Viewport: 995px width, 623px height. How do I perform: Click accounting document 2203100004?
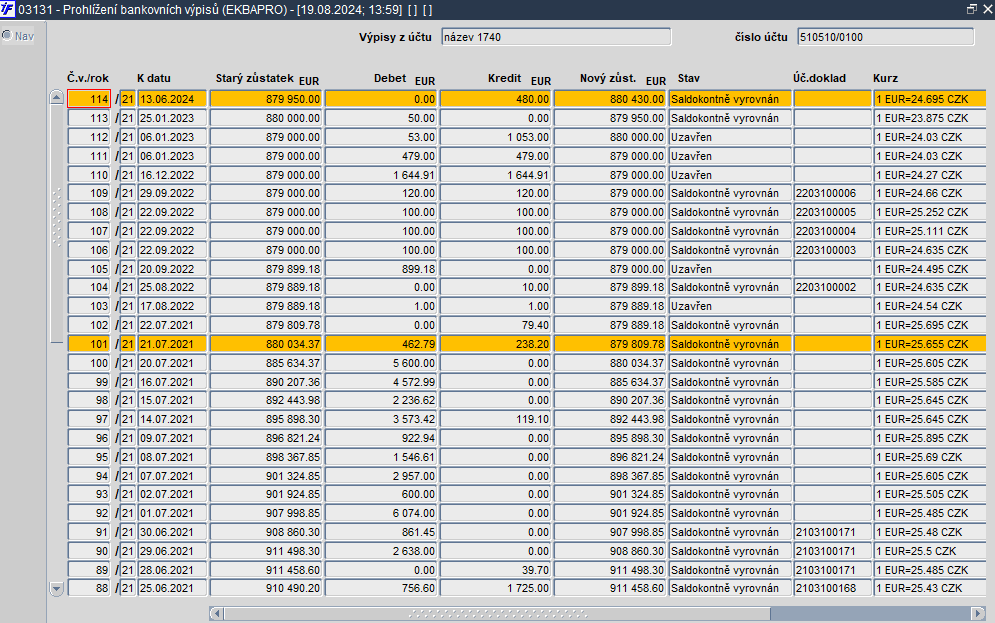(833, 231)
